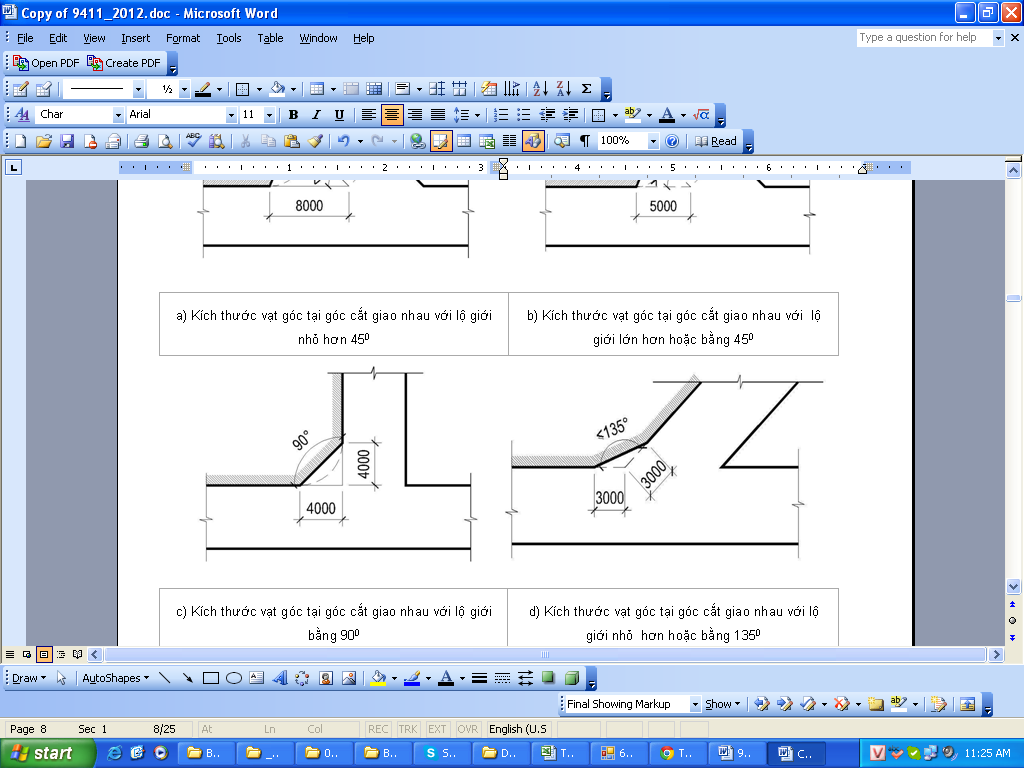
Task: Open the Zoom percentage dropdown
Action: point(652,141)
